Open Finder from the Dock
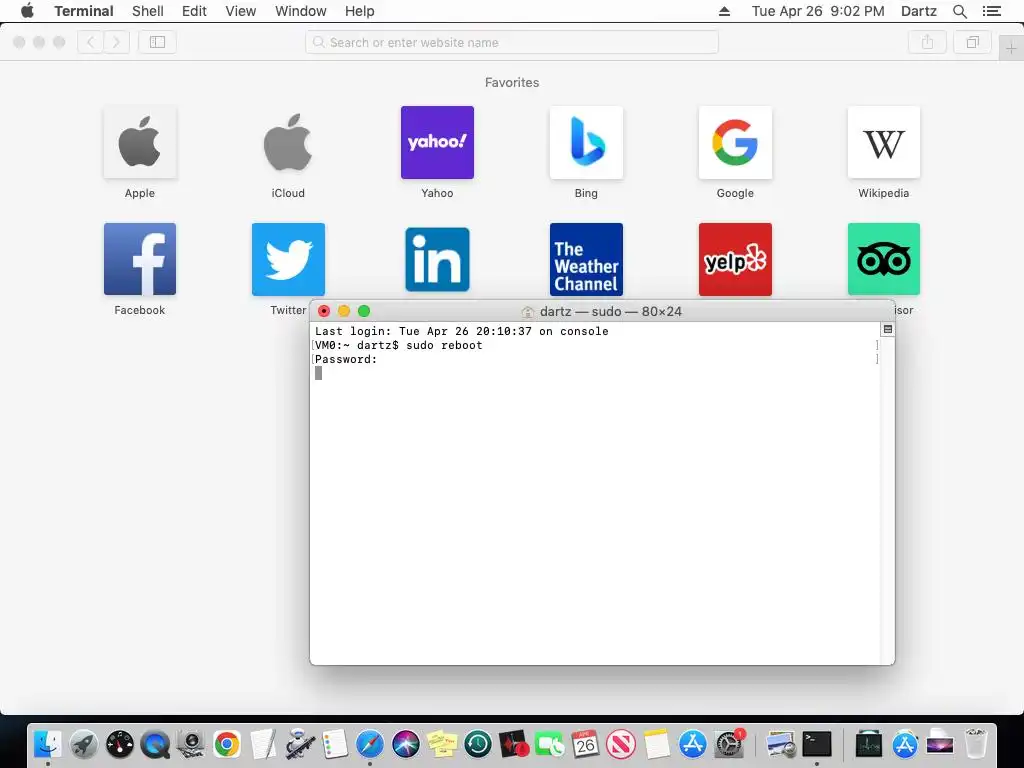This screenshot has width=1024, height=768. coord(47,744)
